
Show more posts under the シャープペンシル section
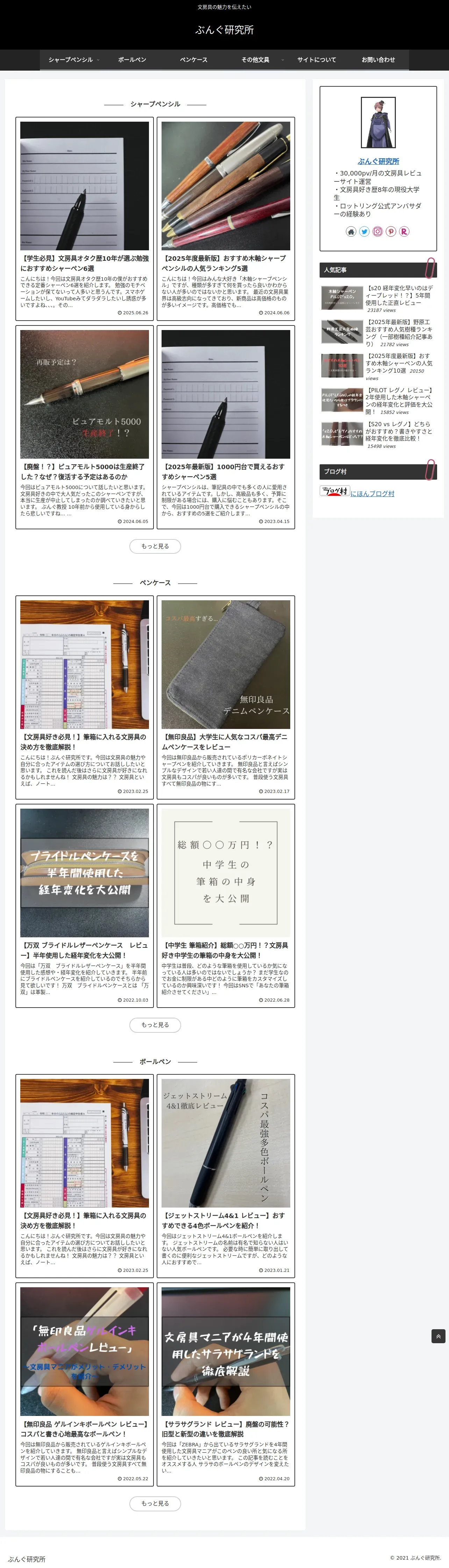click(x=155, y=546)
